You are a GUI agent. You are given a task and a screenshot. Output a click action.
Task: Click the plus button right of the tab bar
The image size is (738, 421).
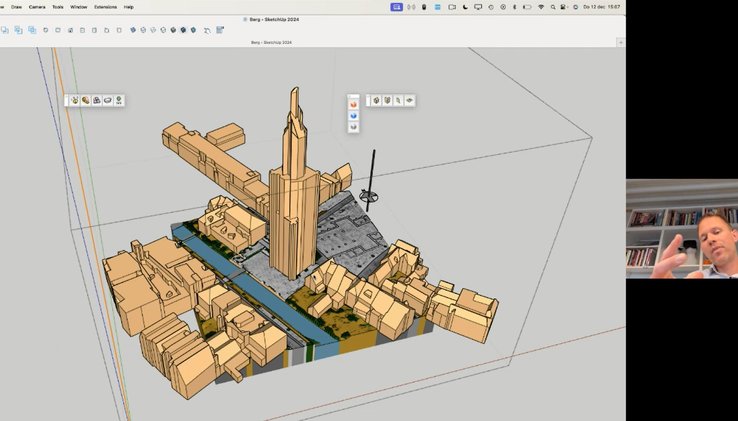tap(620, 43)
